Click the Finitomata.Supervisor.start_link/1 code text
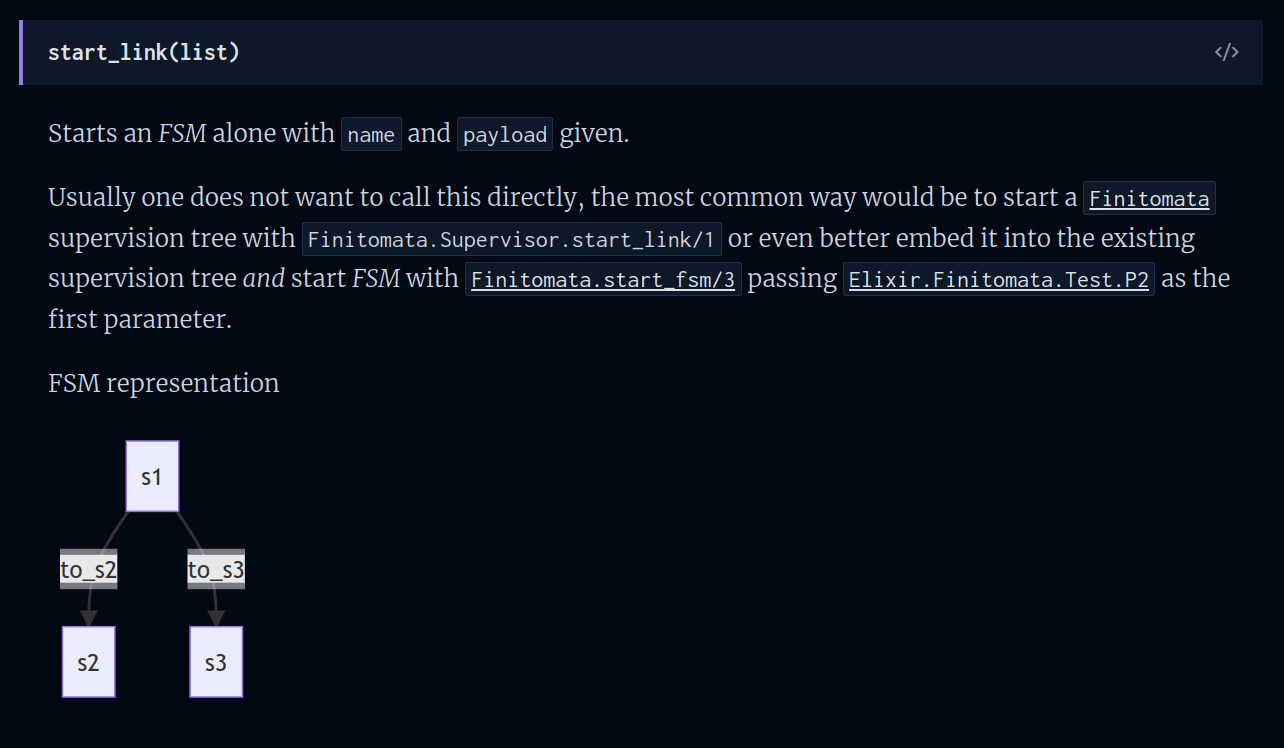Viewport: 1284px width, 748px height. (x=512, y=239)
